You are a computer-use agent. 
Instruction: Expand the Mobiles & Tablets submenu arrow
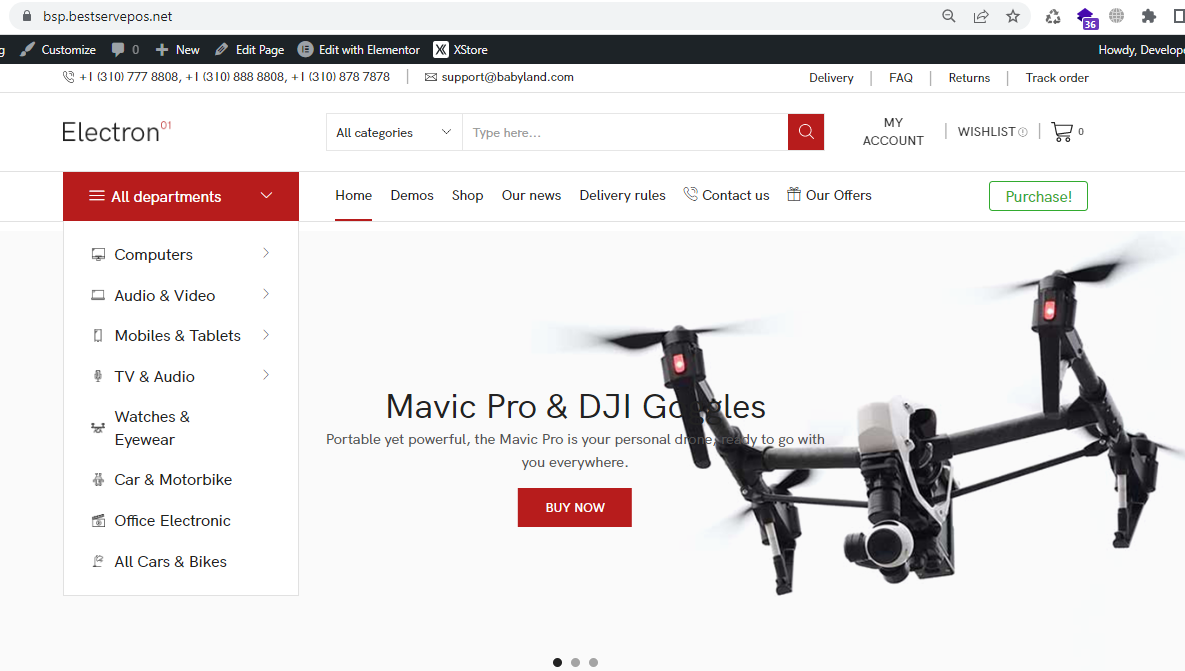pos(266,335)
